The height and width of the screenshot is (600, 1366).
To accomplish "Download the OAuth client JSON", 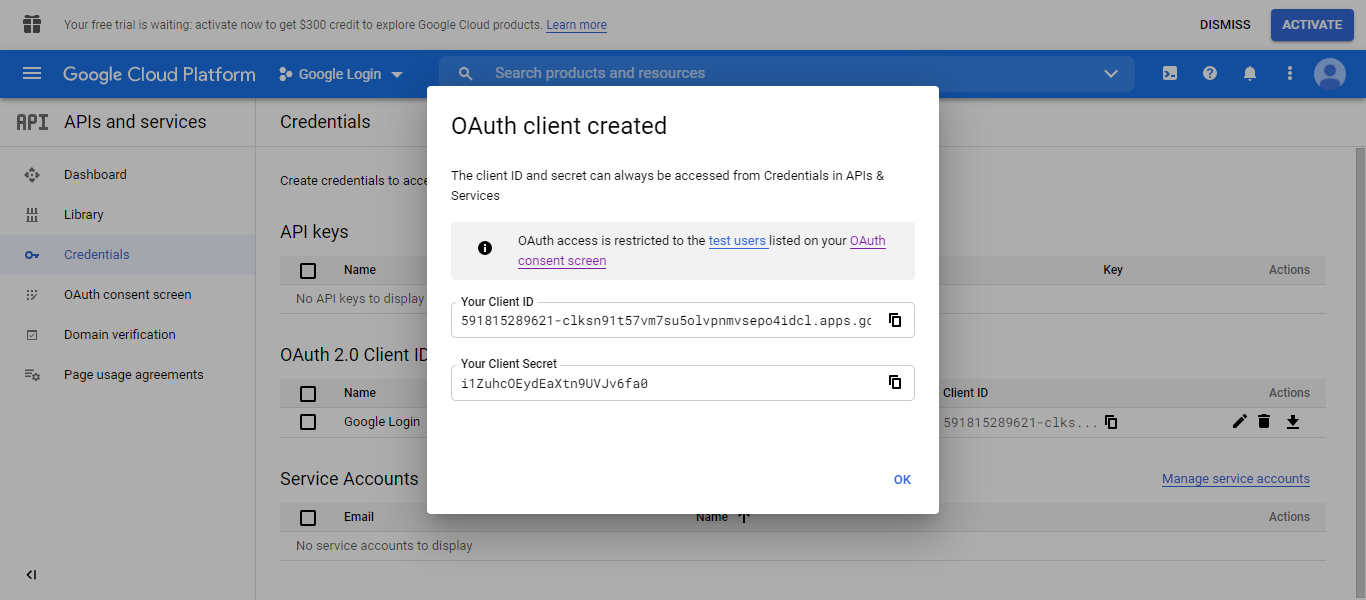I will pos(1292,421).
